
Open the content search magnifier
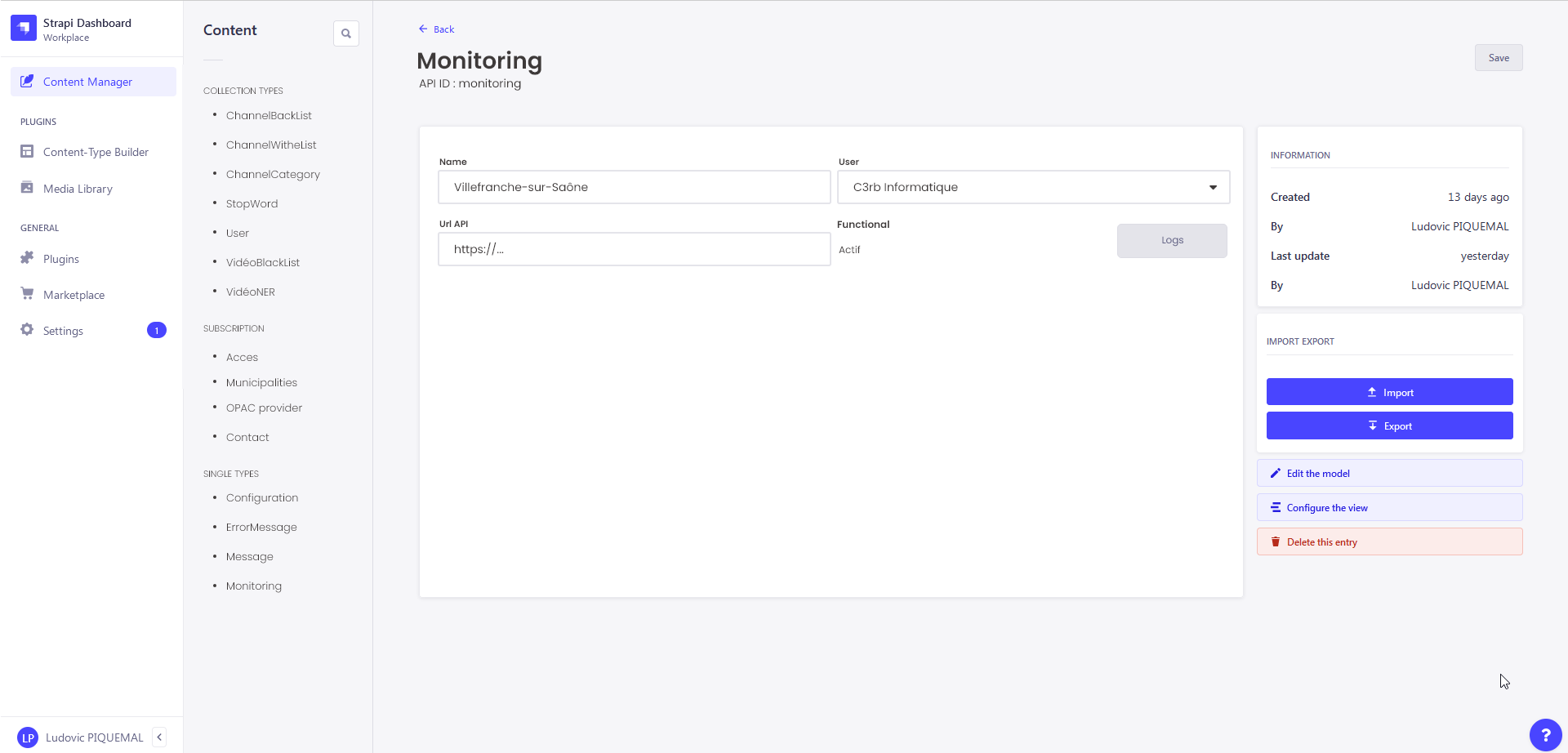point(346,33)
